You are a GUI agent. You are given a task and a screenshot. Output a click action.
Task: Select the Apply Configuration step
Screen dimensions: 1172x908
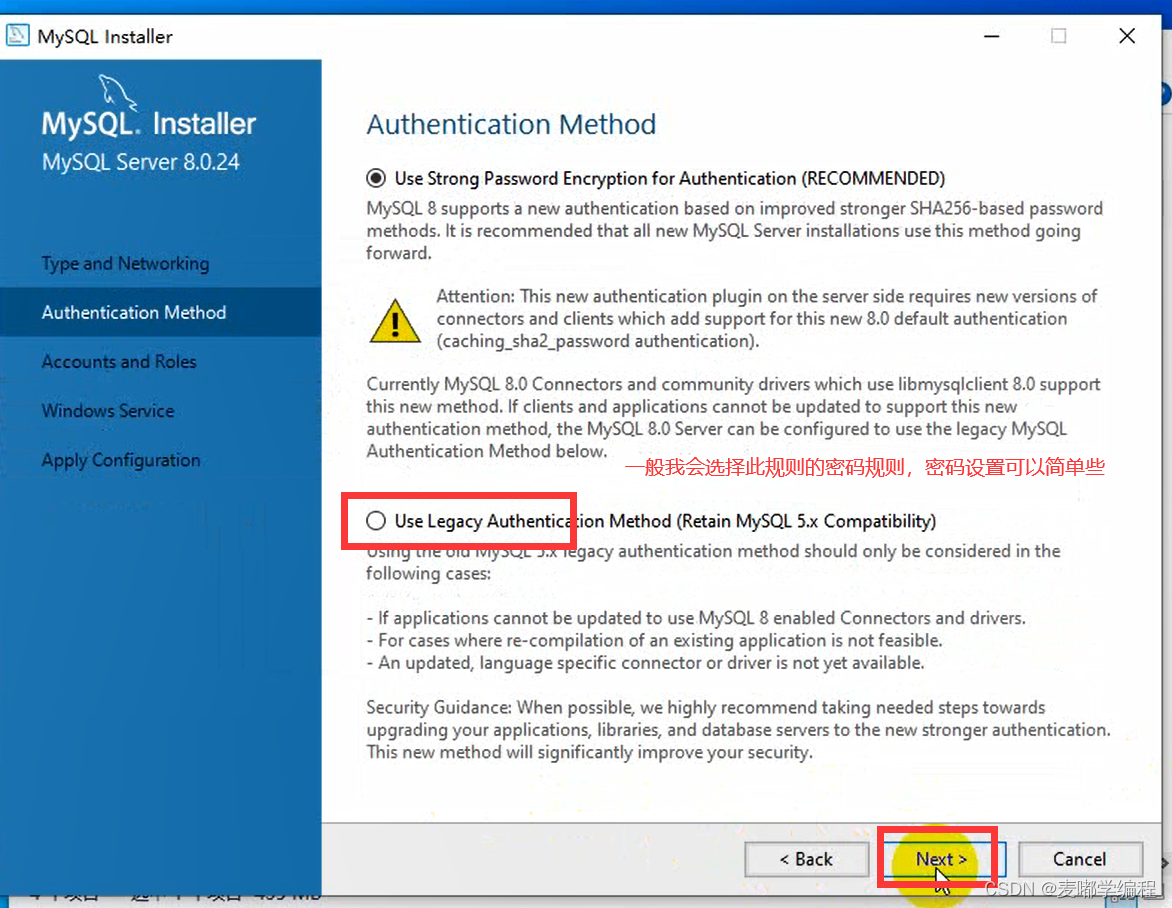point(120,459)
